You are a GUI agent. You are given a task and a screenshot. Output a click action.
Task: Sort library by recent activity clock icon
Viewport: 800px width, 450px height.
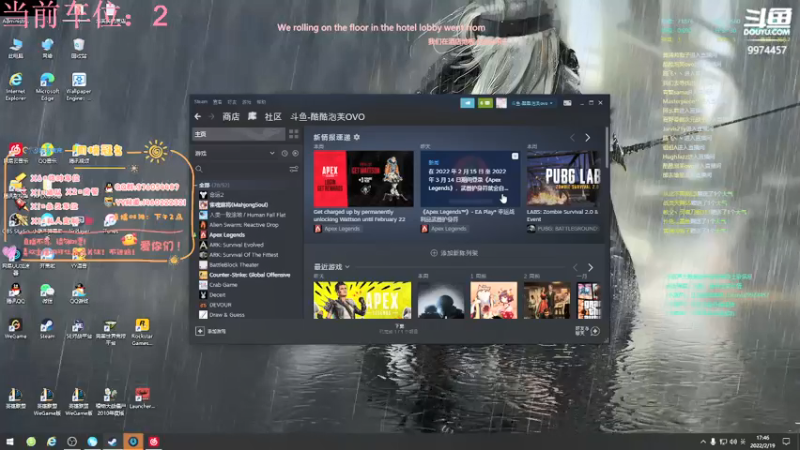[x=285, y=153]
